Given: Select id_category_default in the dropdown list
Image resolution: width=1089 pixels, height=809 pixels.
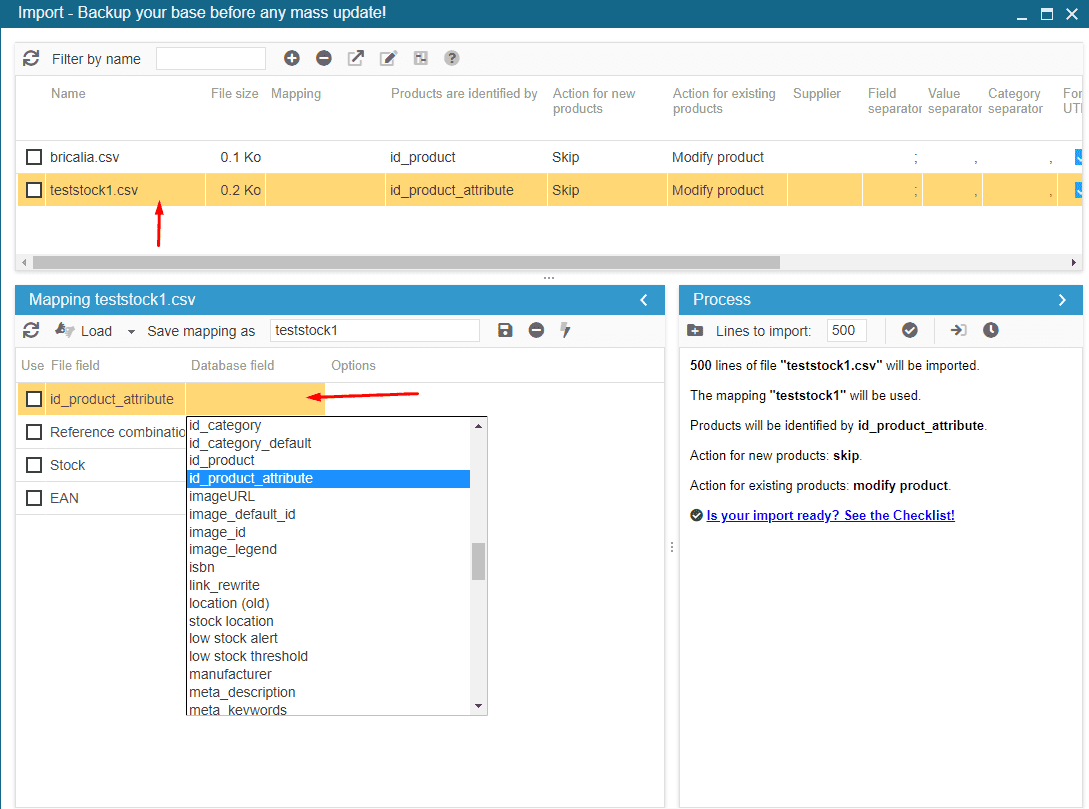Looking at the screenshot, I should click(x=329, y=443).
